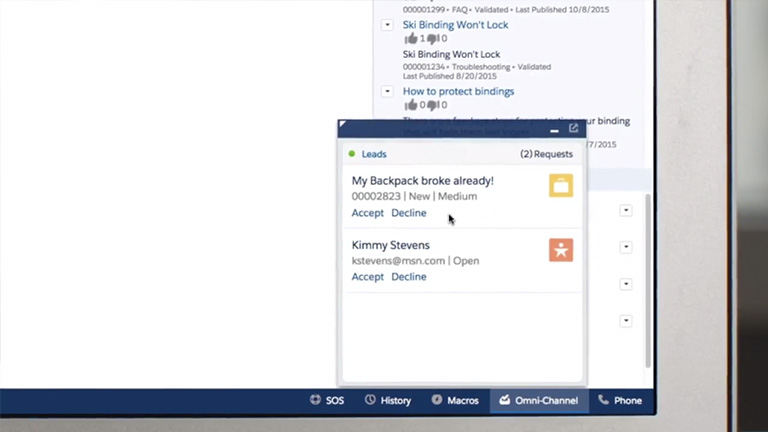The width and height of the screenshot is (768, 432).
Task: Click the yellow case briefcase icon
Action: pyautogui.click(x=561, y=186)
